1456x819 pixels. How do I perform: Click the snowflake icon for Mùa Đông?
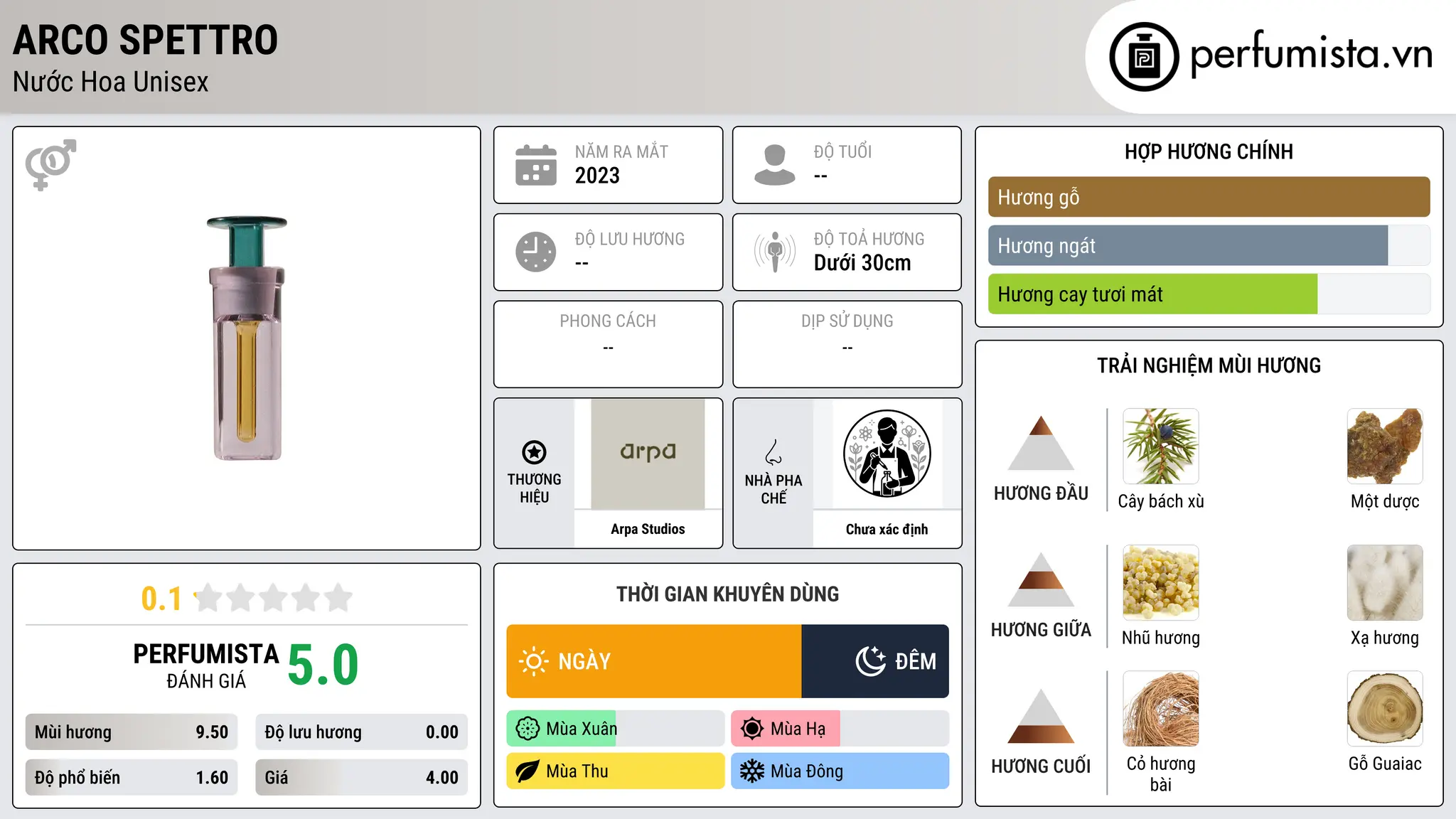(752, 771)
